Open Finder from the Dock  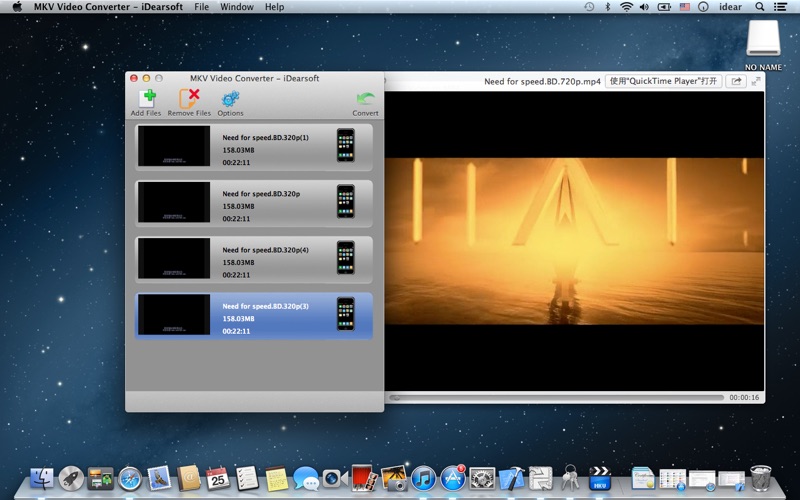[42, 479]
